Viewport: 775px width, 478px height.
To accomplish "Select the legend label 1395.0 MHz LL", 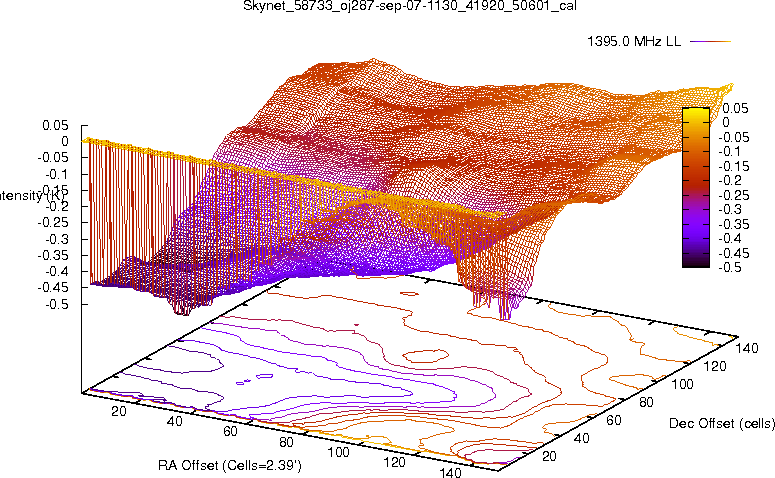I will [x=634, y=42].
